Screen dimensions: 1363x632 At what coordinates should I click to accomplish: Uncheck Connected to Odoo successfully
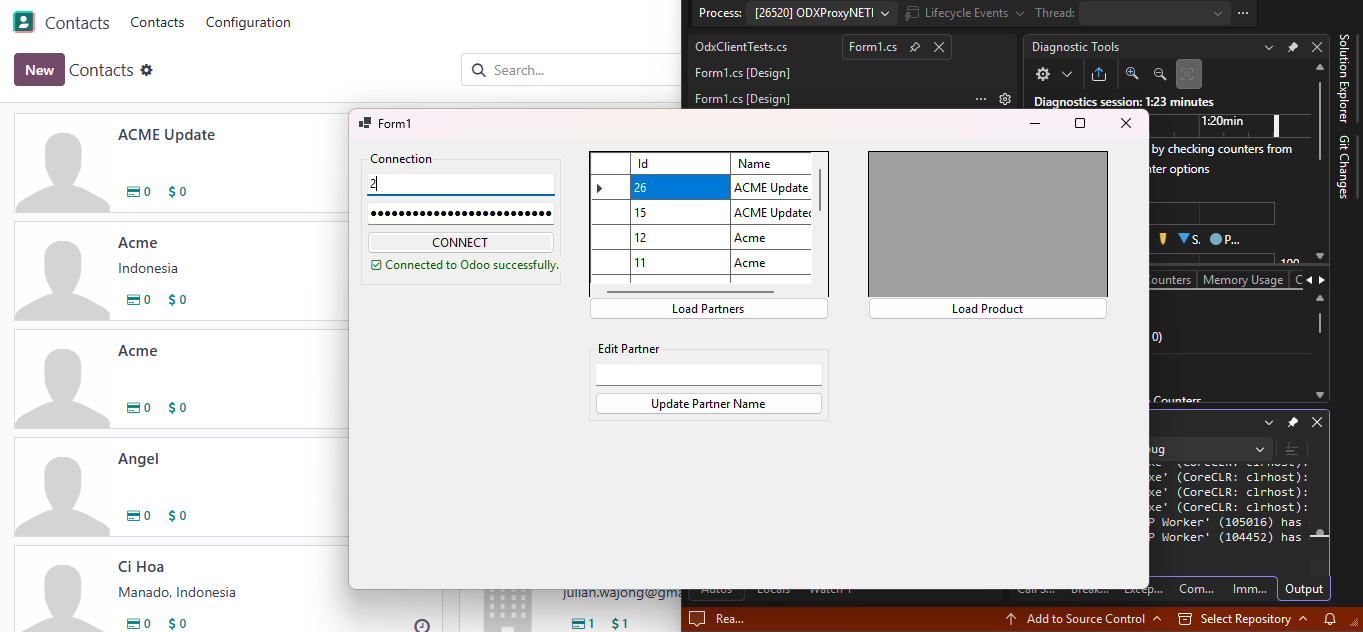pyautogui.click(x=377, y=264)
